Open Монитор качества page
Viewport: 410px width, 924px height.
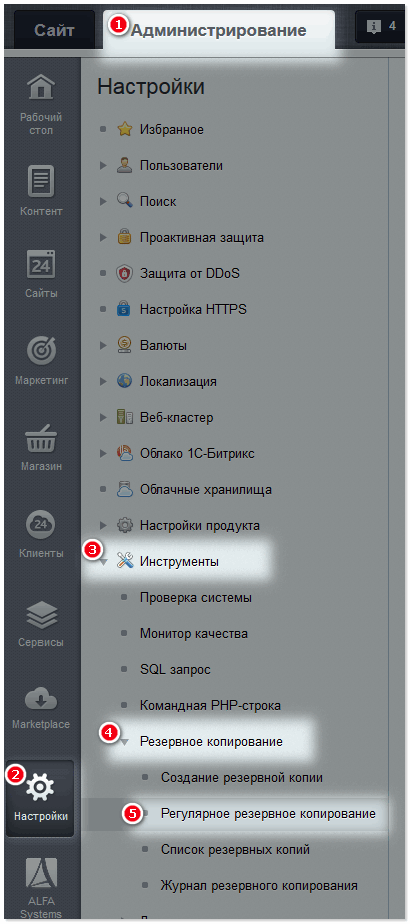[x=194, y=633]
